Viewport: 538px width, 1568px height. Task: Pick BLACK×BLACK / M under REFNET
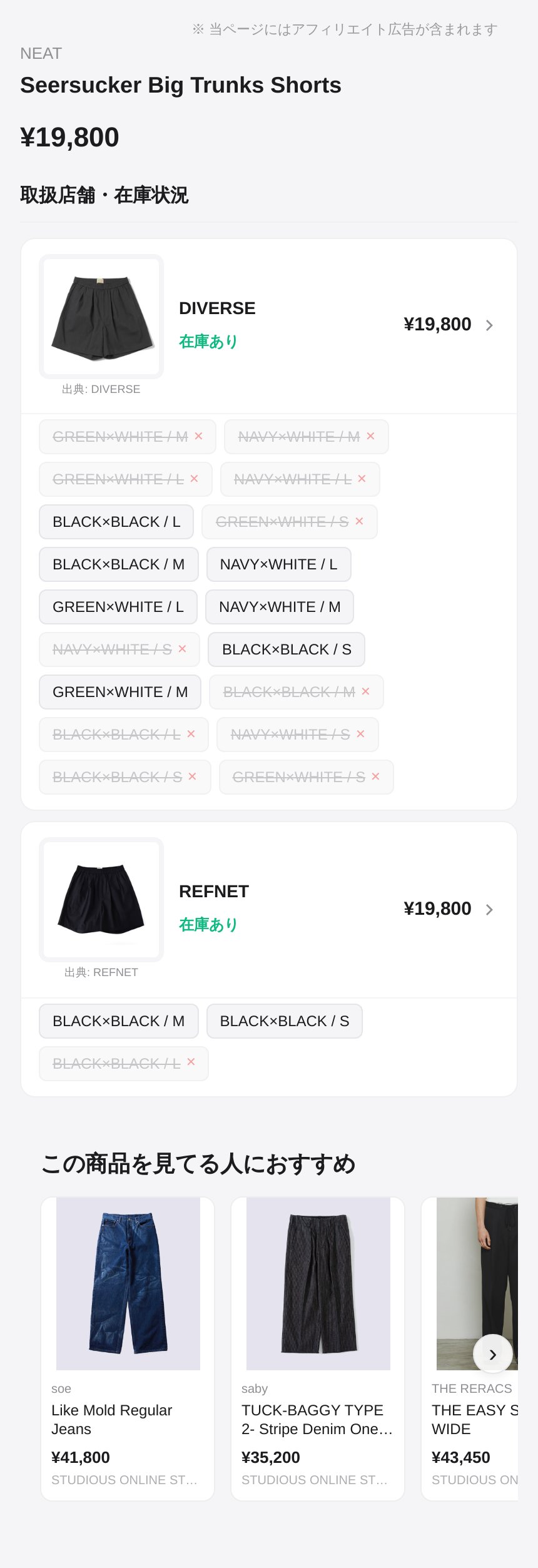coord(119,1021)
